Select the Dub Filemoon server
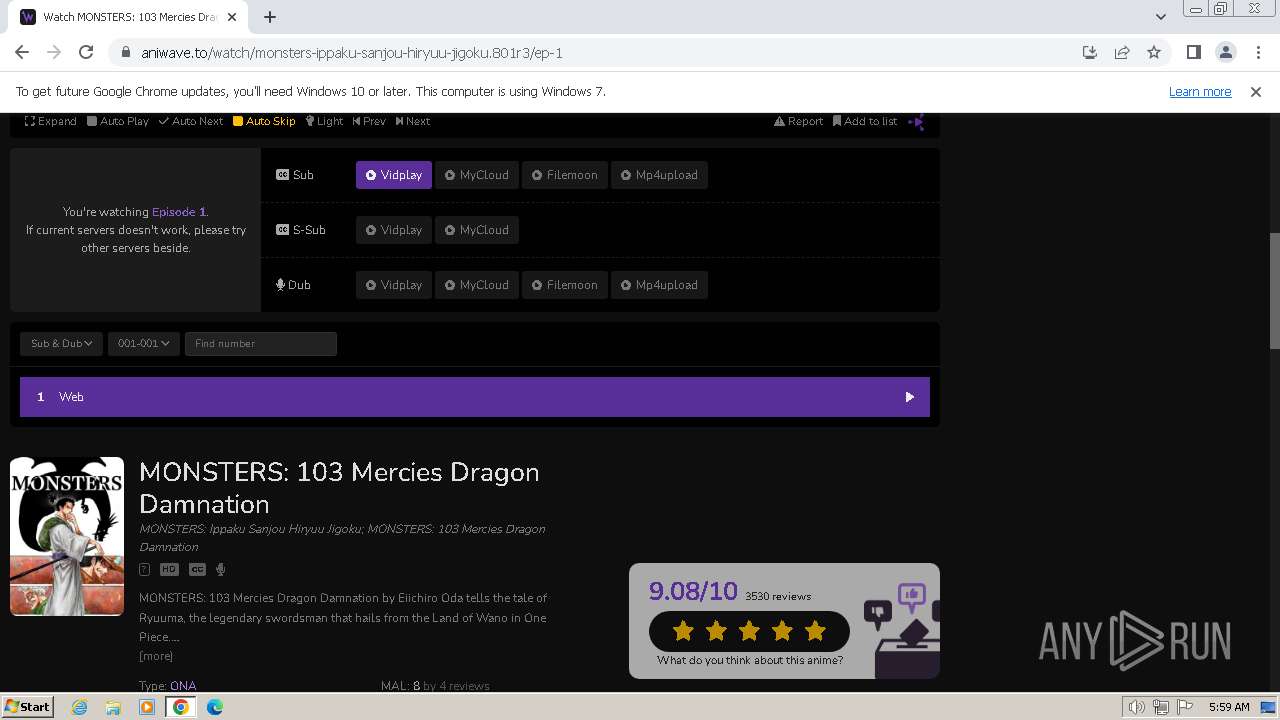This screenshot has height=720, width=1280. (565, 285)
